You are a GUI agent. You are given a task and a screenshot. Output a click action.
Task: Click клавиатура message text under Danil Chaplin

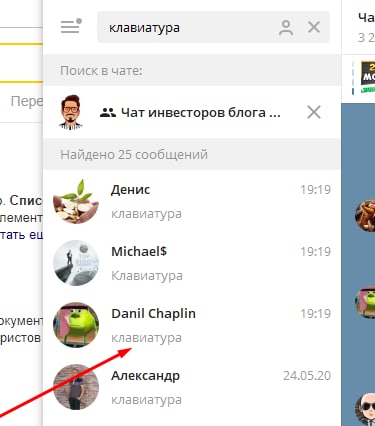pyautogui.click(x=147, y=338)
